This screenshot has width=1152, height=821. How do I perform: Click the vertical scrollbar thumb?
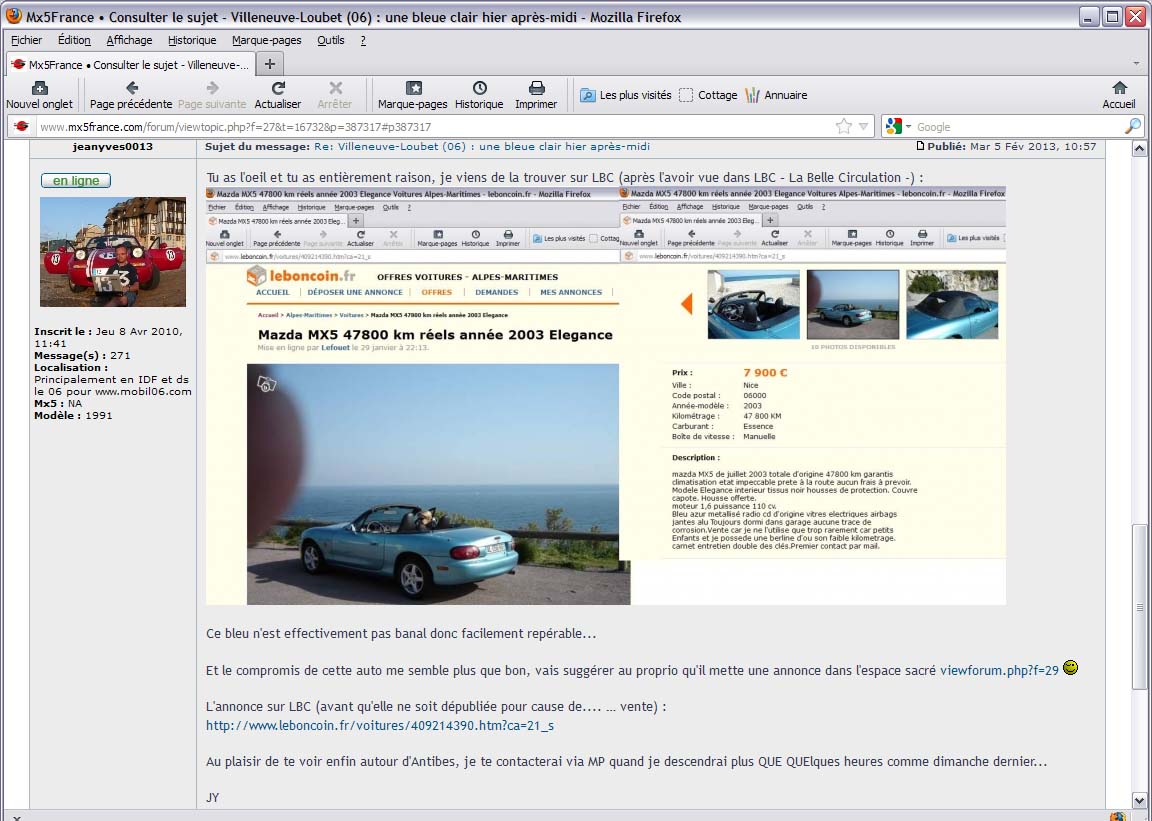click(x=1139, y=606)
